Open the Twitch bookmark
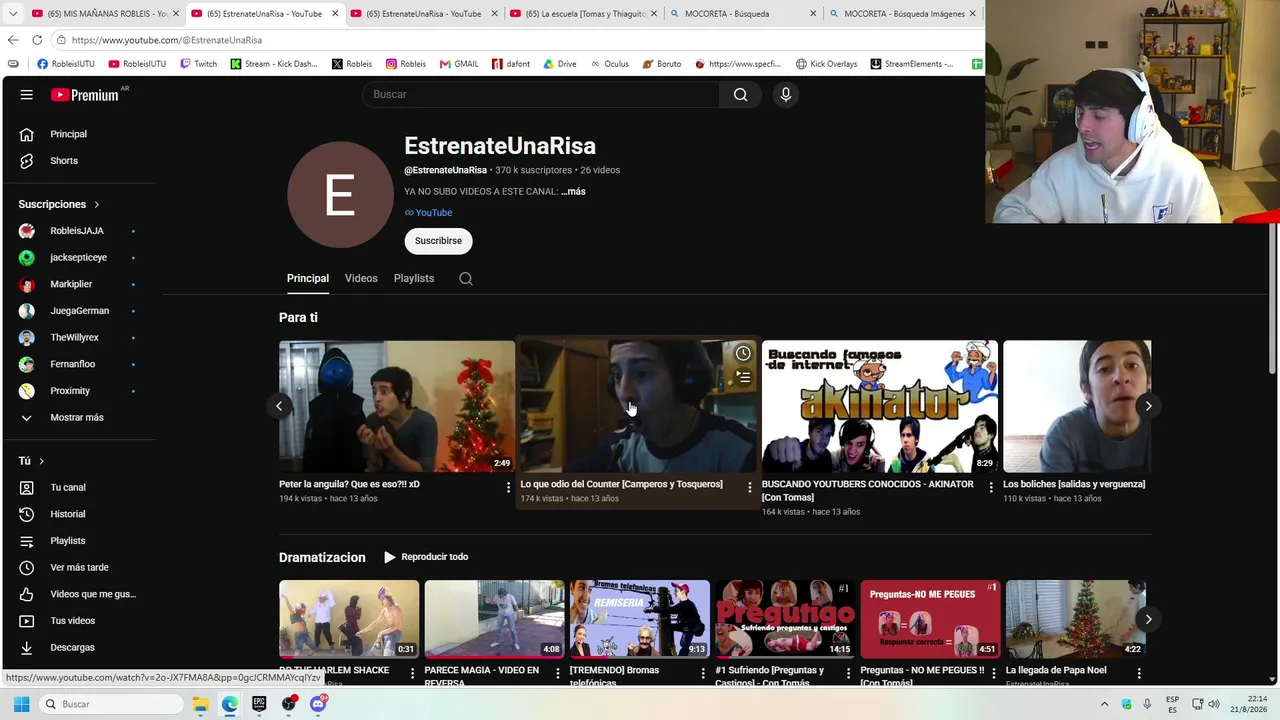1280x720 pixels. (198, 64)
